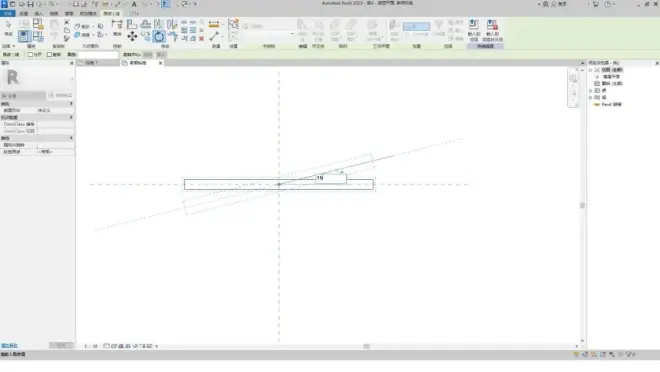The width and height of the screenshot is (660, 372).
Task: Expand the Groups node in Project Browser
Action: [591, 97]
